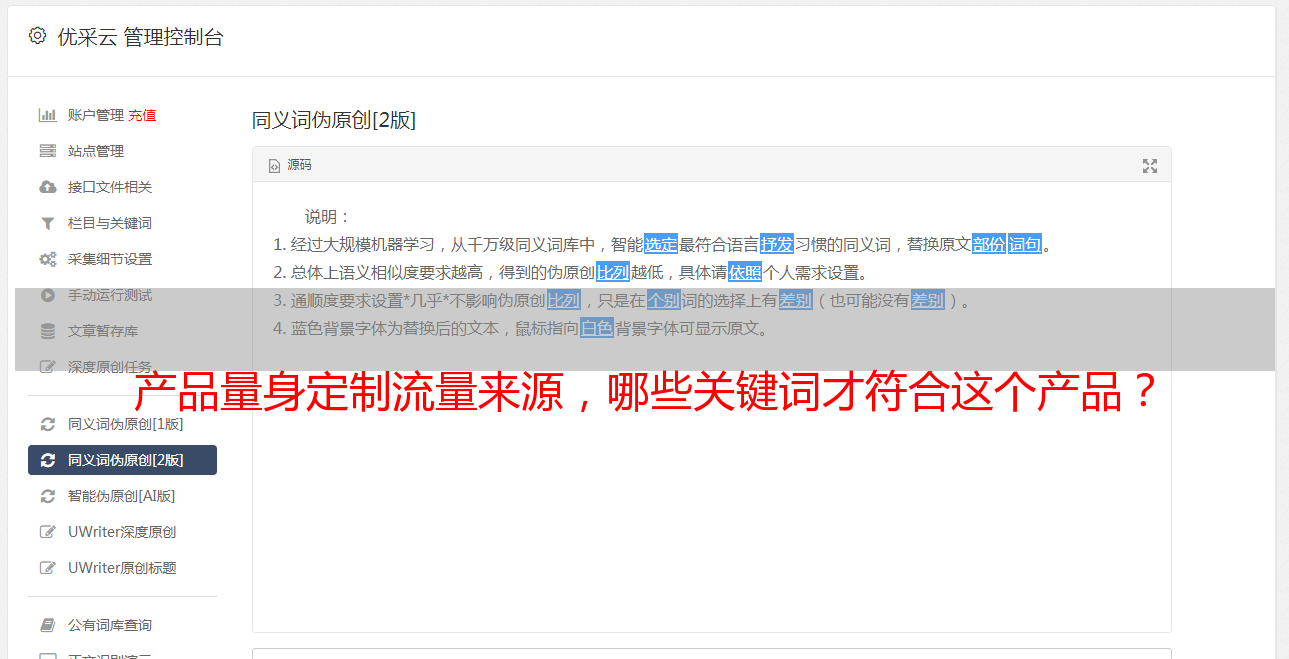1289x659 pixels.
Task: Click the refresh icon beside 智能伪原创[AI版]
Action: (47, 496)
